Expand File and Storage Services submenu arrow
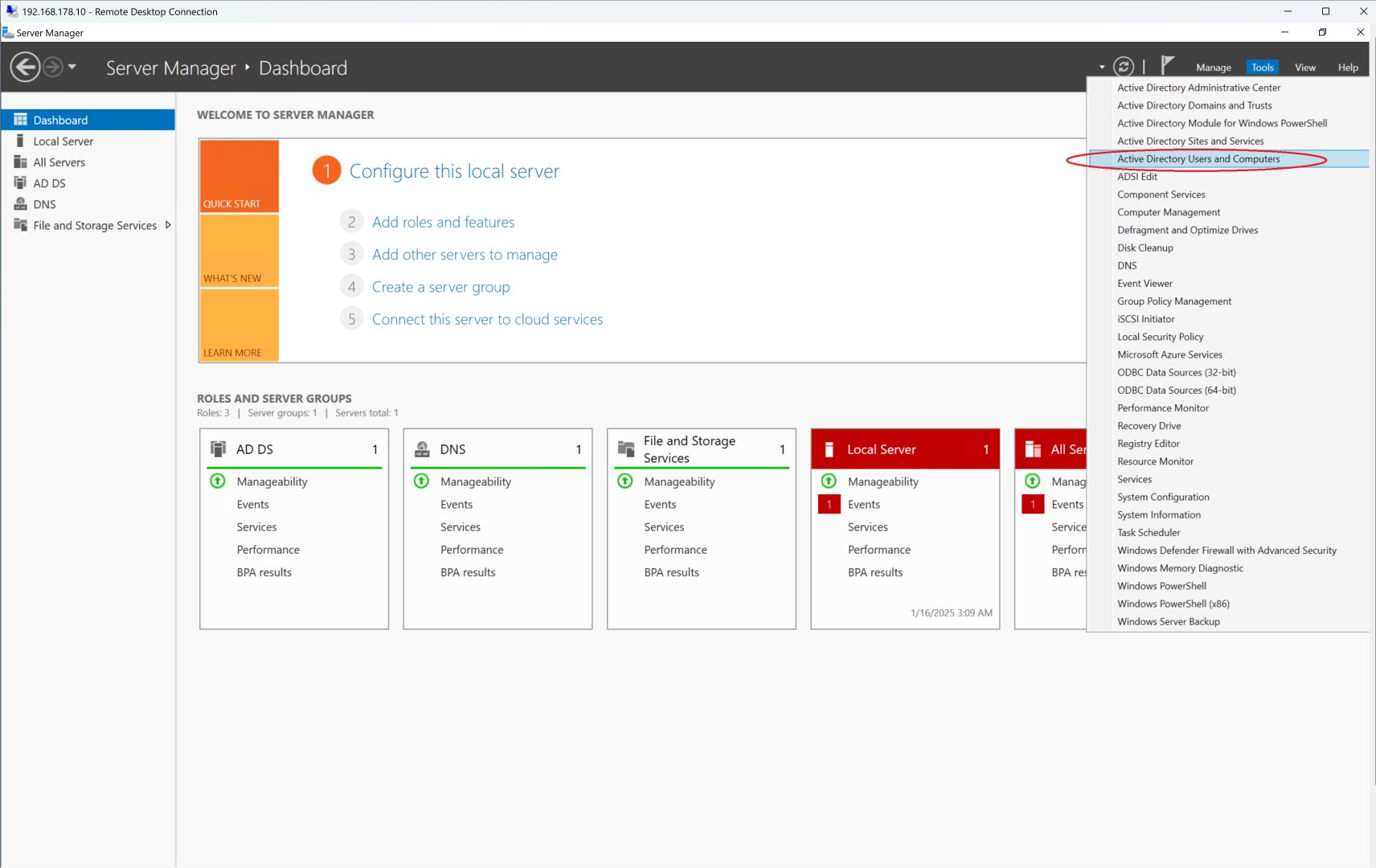 pos(168,225)
